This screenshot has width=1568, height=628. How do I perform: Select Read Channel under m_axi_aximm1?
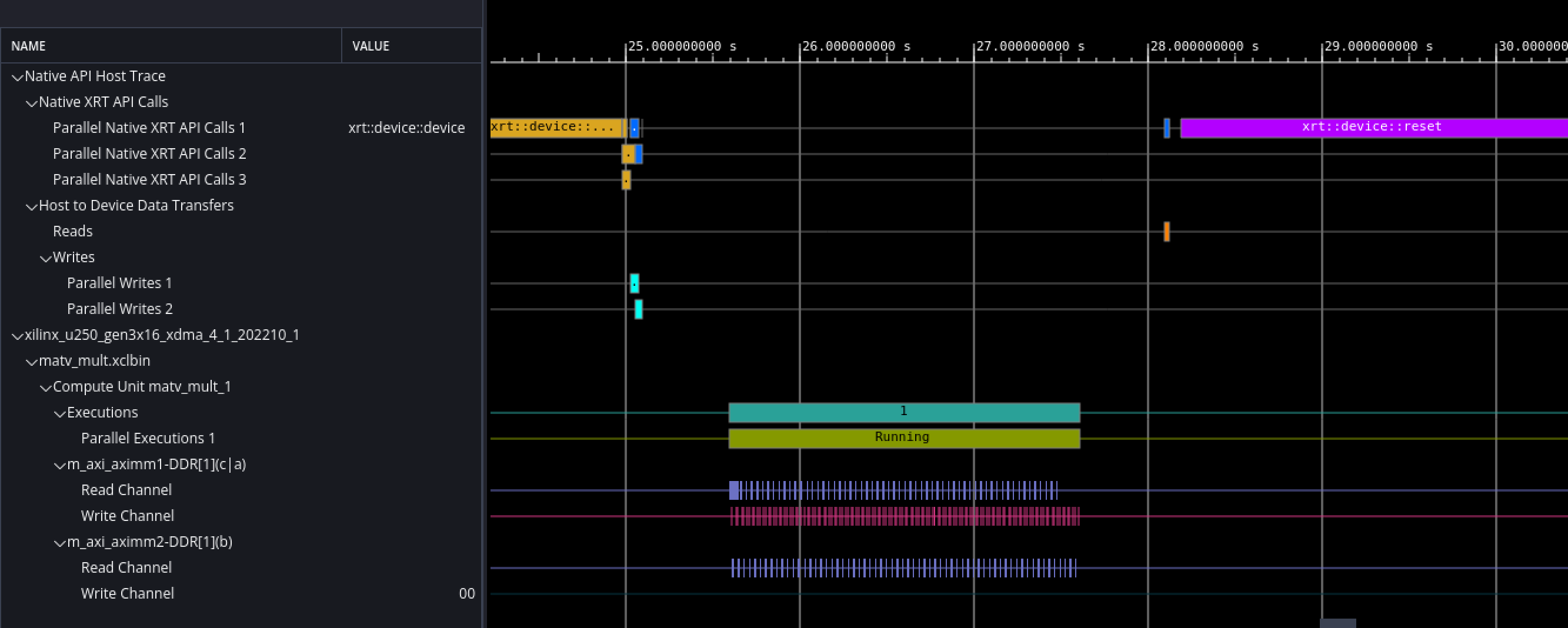tap(242, 490)
